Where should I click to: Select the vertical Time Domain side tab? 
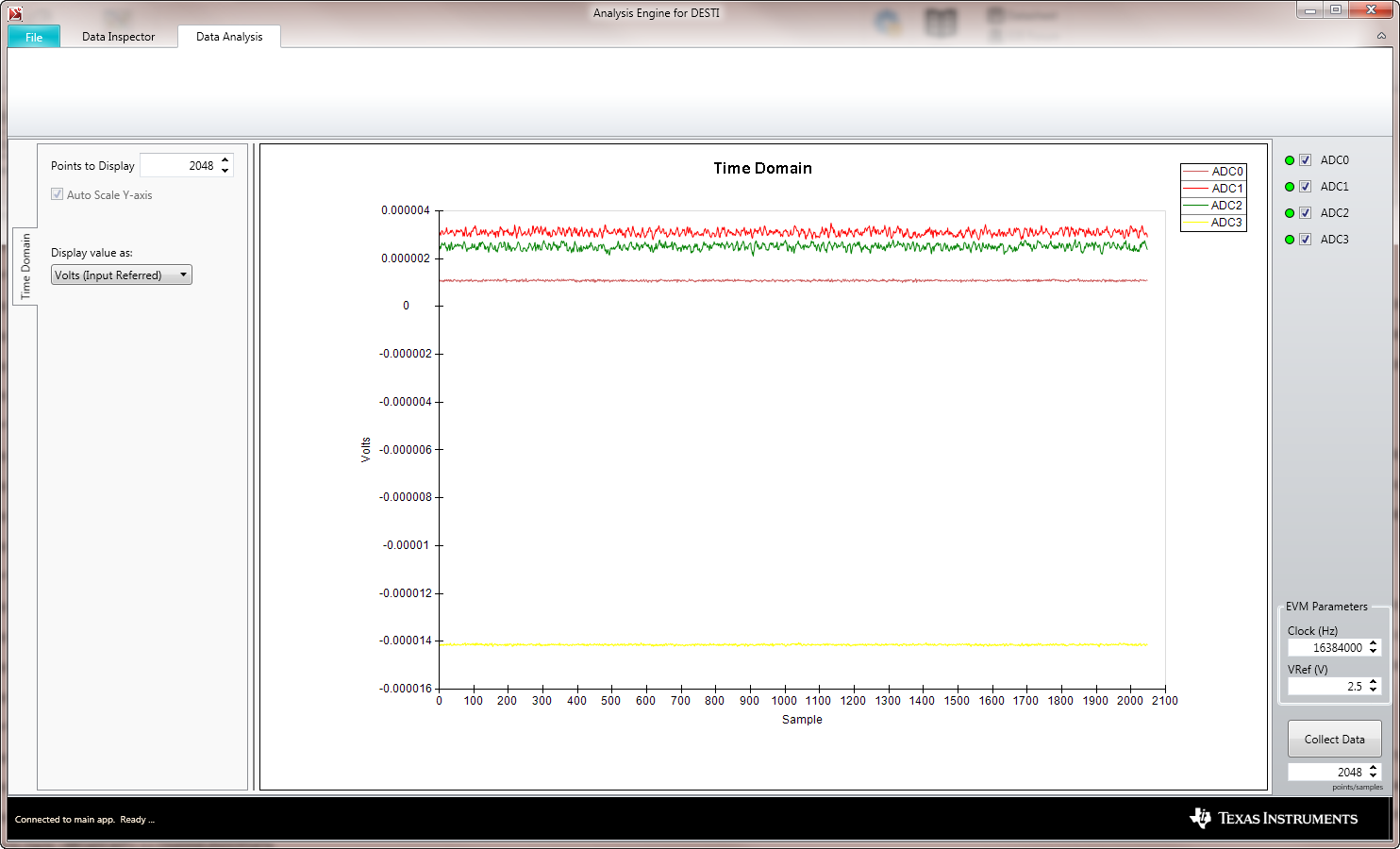(25, 266)
